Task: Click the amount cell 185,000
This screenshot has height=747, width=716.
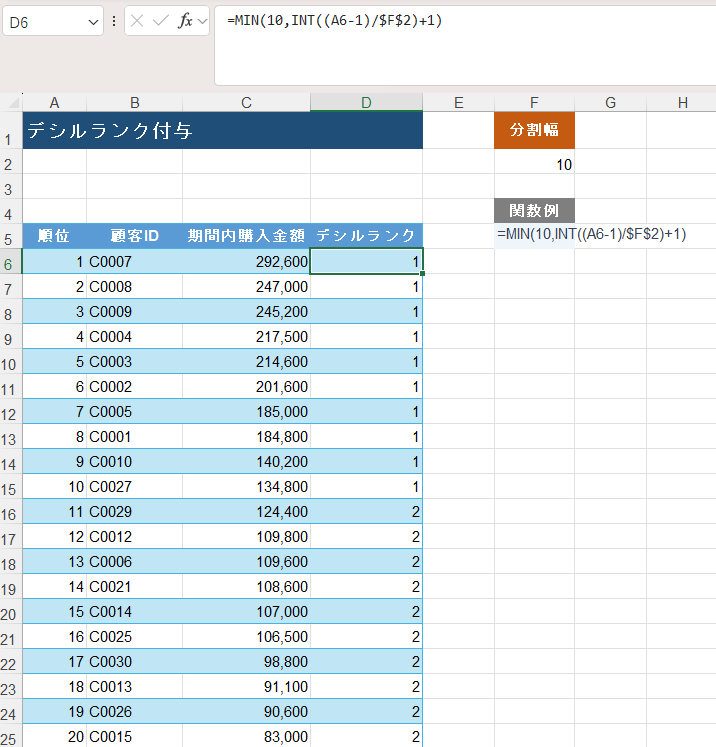Action: click(x=246, y=411)
